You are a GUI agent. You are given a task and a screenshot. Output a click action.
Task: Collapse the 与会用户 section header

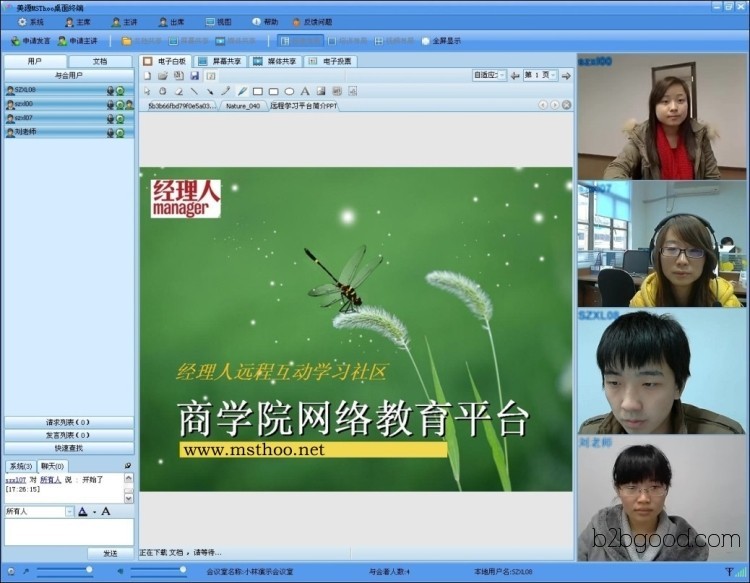69,76
